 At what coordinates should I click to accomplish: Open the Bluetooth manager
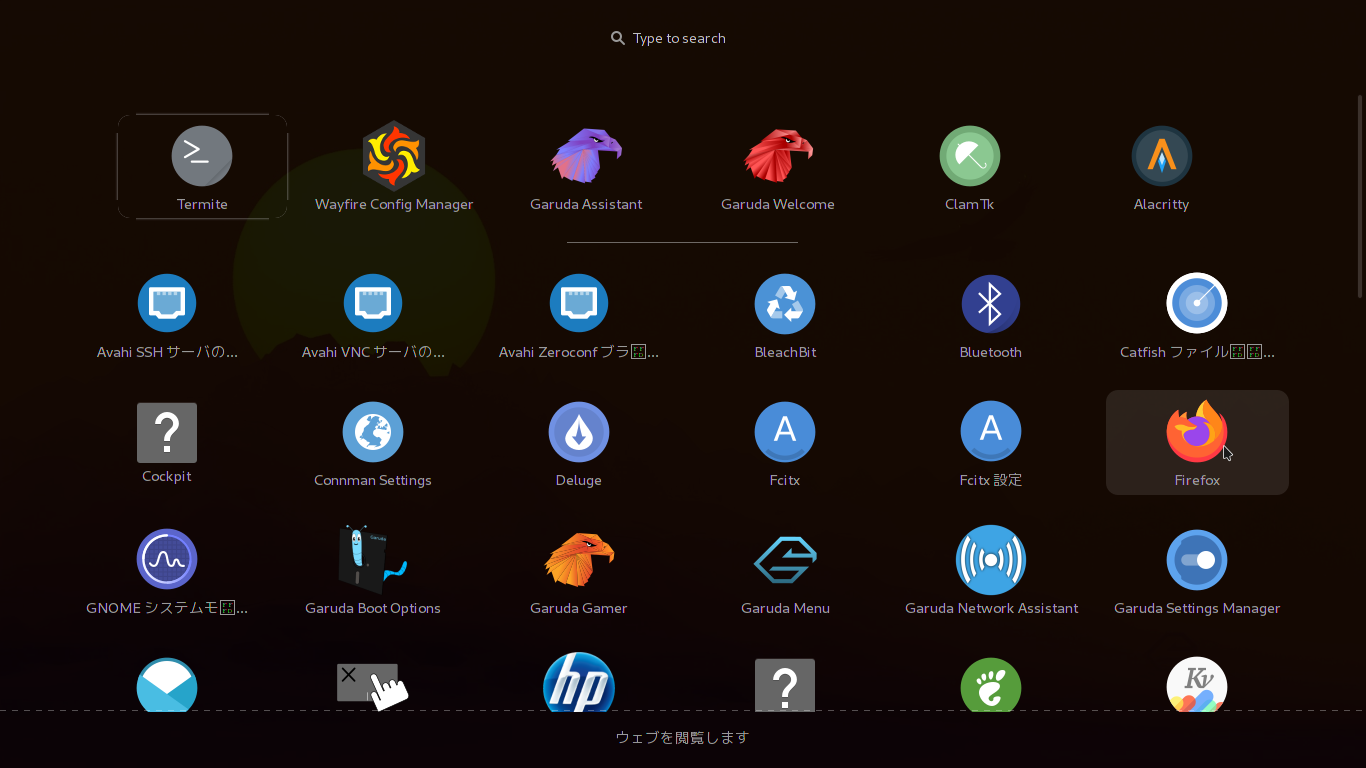(991, 314)
